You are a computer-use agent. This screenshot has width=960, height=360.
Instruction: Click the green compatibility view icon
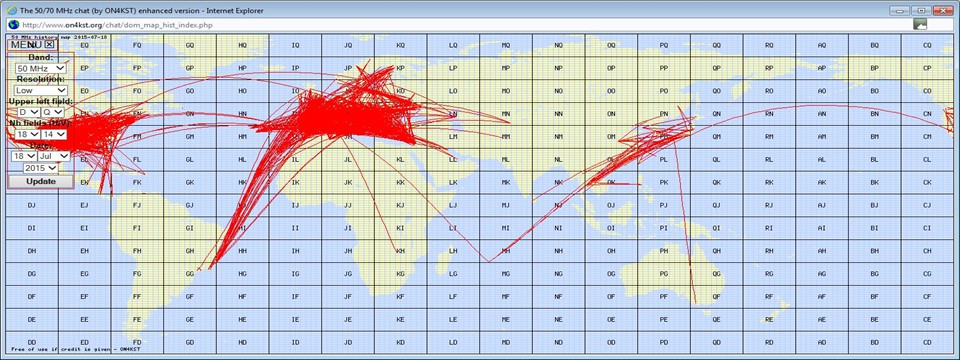pyautogui.click(x=920, y=24)
